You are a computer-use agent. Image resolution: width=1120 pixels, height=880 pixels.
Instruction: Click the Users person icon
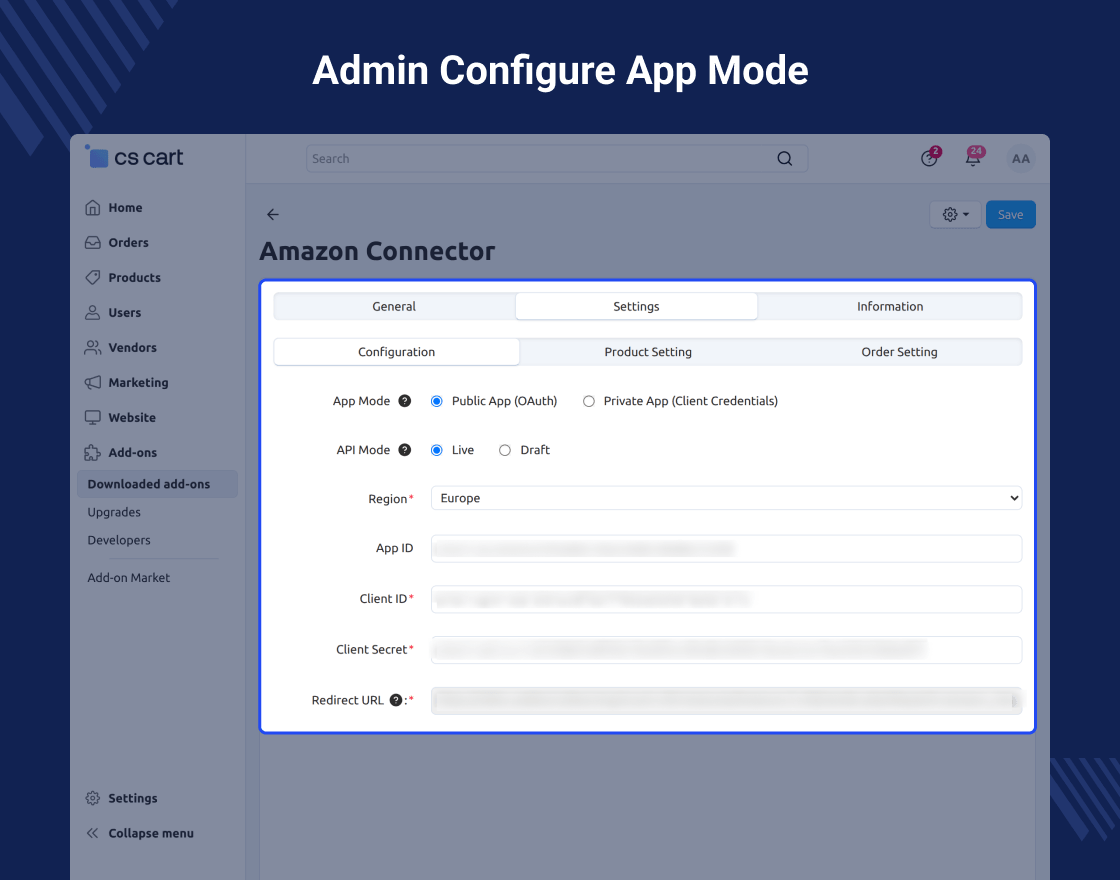(x=93, y=313)
